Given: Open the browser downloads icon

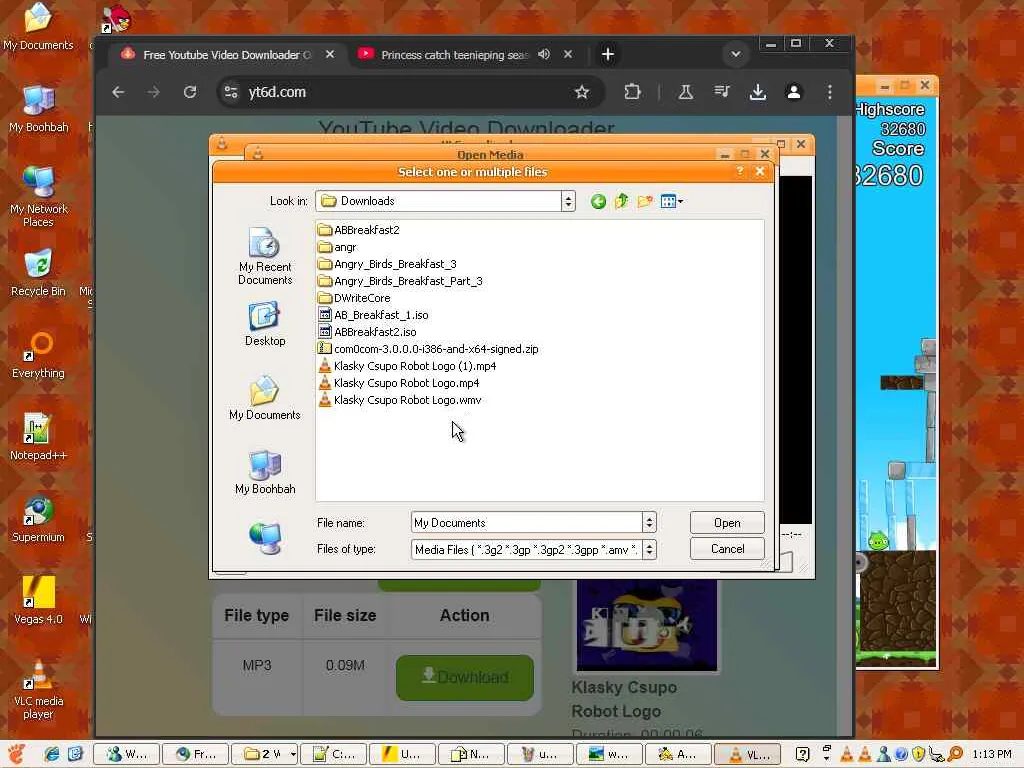Looking at the screenshot, I should click(758, 92).
